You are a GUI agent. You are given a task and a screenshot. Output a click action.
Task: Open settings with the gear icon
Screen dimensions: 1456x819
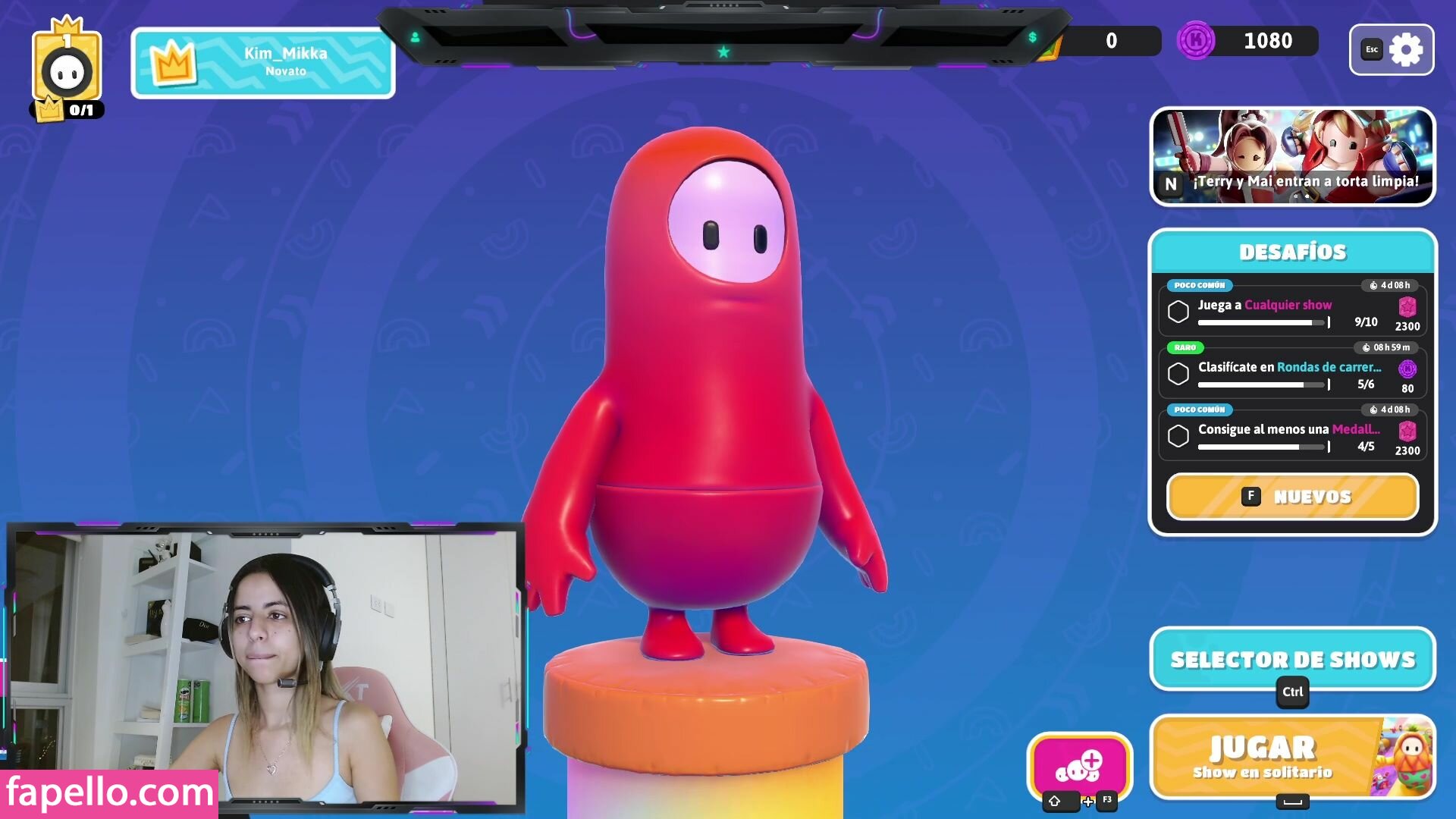coord(1405,50)
